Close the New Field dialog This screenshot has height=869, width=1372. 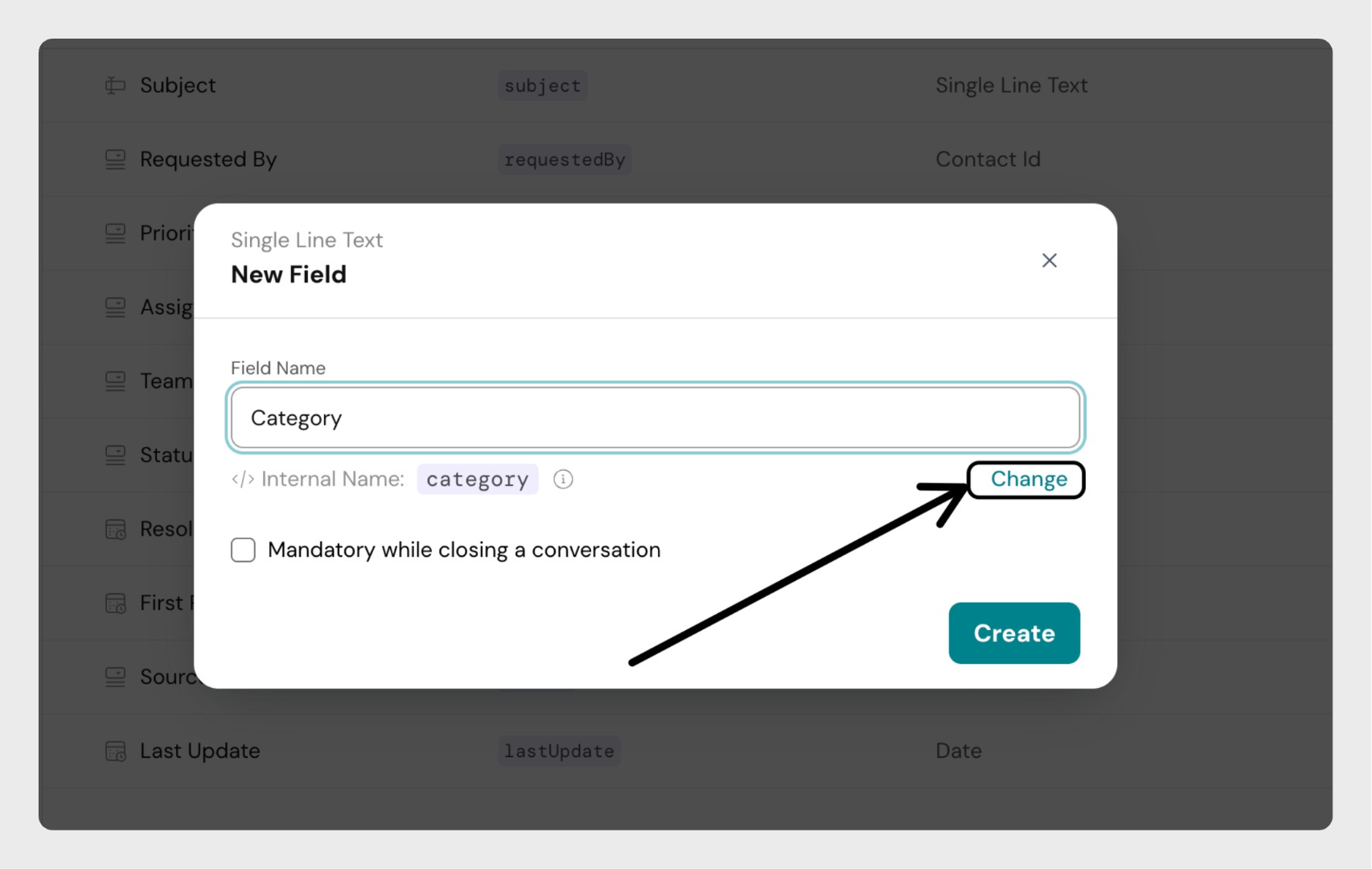[x=1049, y=261]
